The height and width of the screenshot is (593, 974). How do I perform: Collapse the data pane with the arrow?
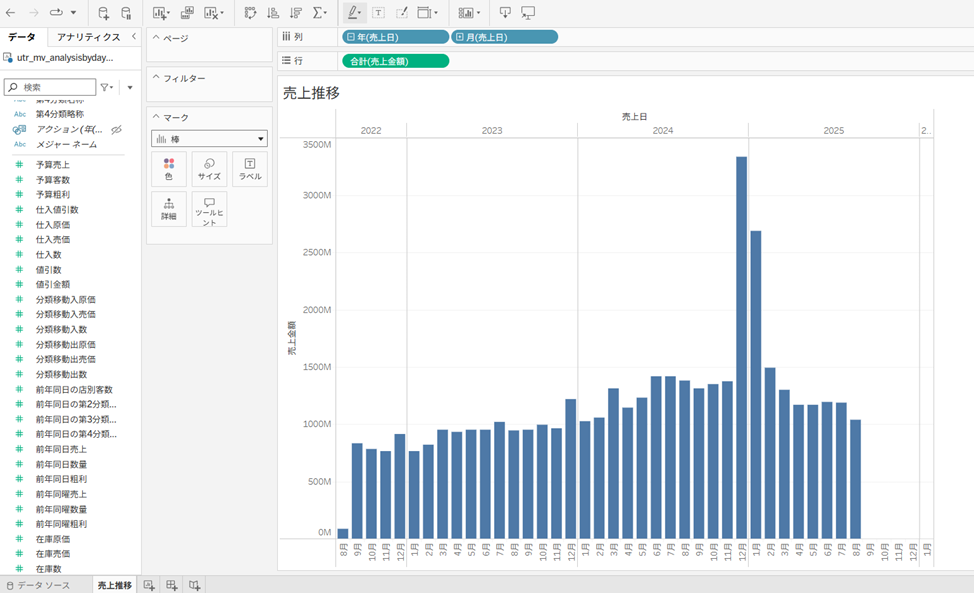pyautogui.click(x=134, y=37)
